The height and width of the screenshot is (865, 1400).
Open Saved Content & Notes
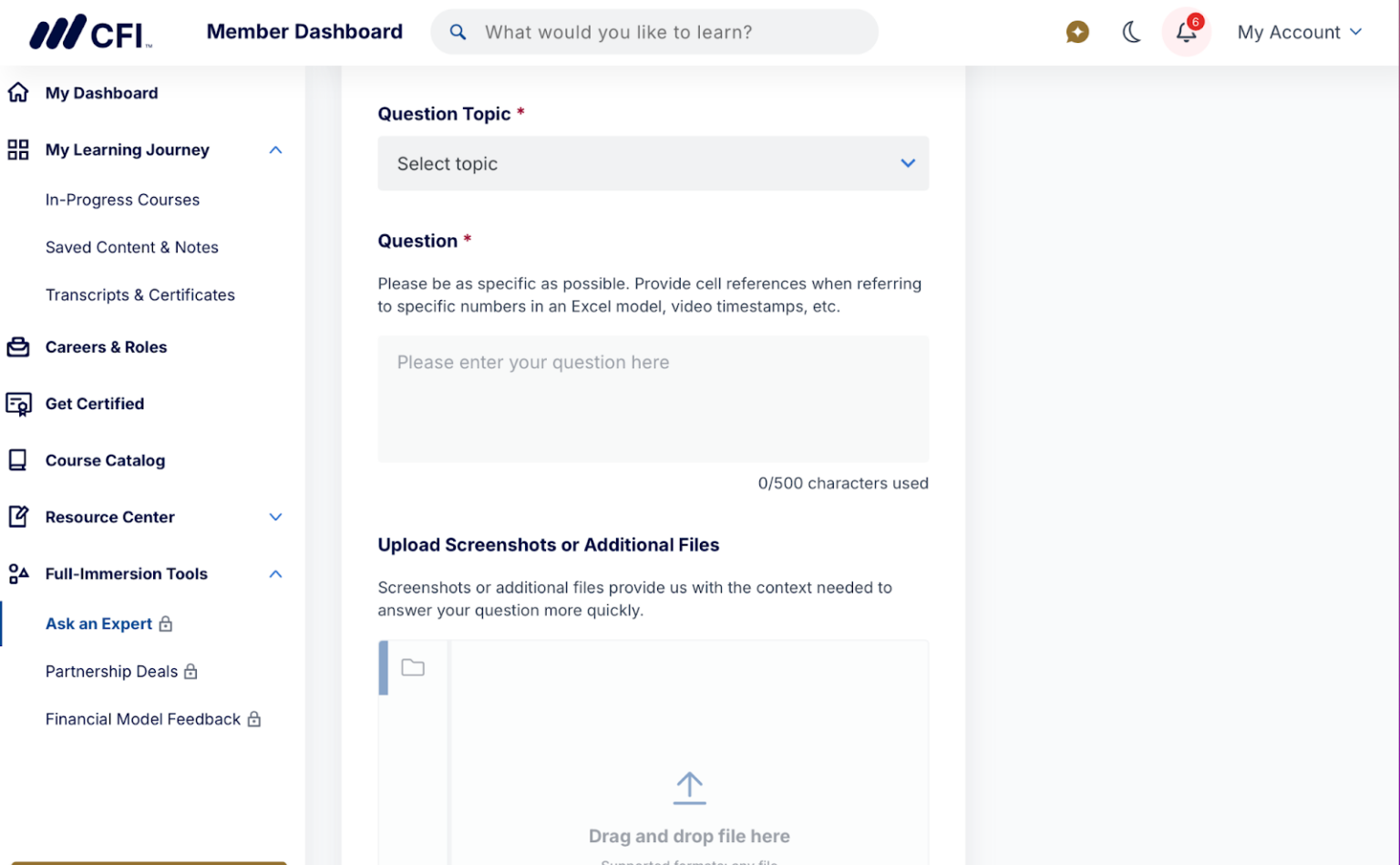pos(132,247)
